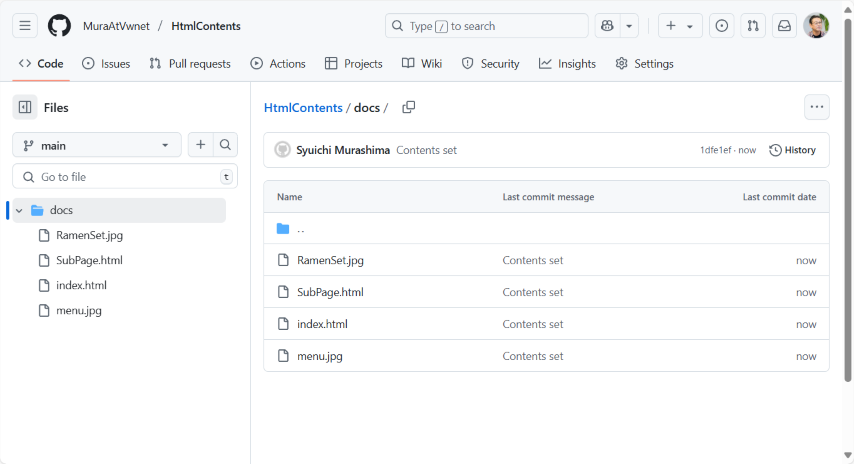Collapse the Files side panel
This screenshot has height=464, width=854.
pyautogui.click(x=25, y=108)
